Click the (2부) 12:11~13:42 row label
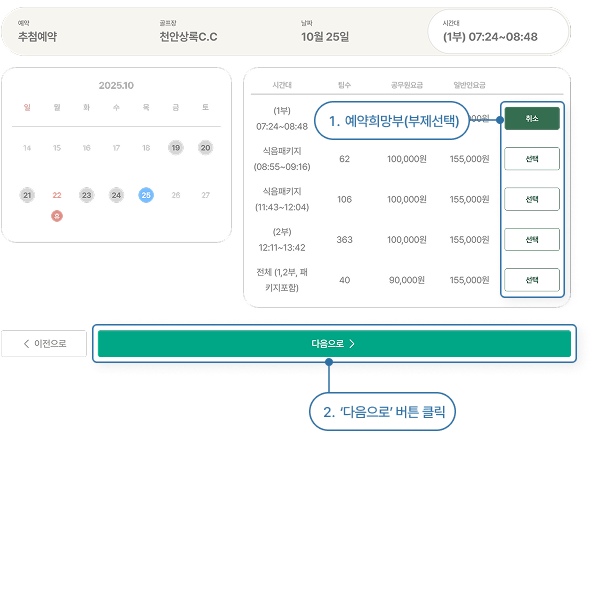The width and height of the screenshot is (593, 599). [x=282, y=240]
